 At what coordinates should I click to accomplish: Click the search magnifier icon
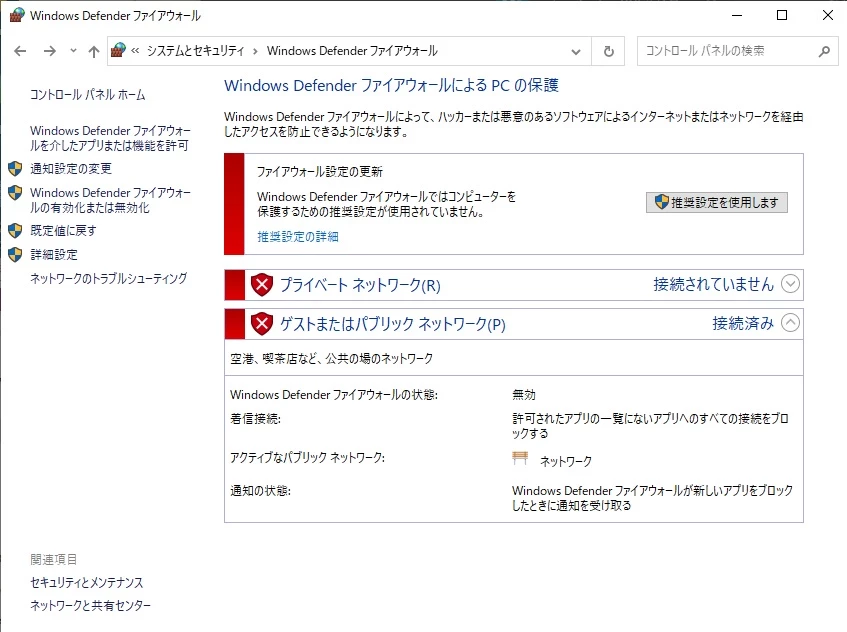pos(824,51)
